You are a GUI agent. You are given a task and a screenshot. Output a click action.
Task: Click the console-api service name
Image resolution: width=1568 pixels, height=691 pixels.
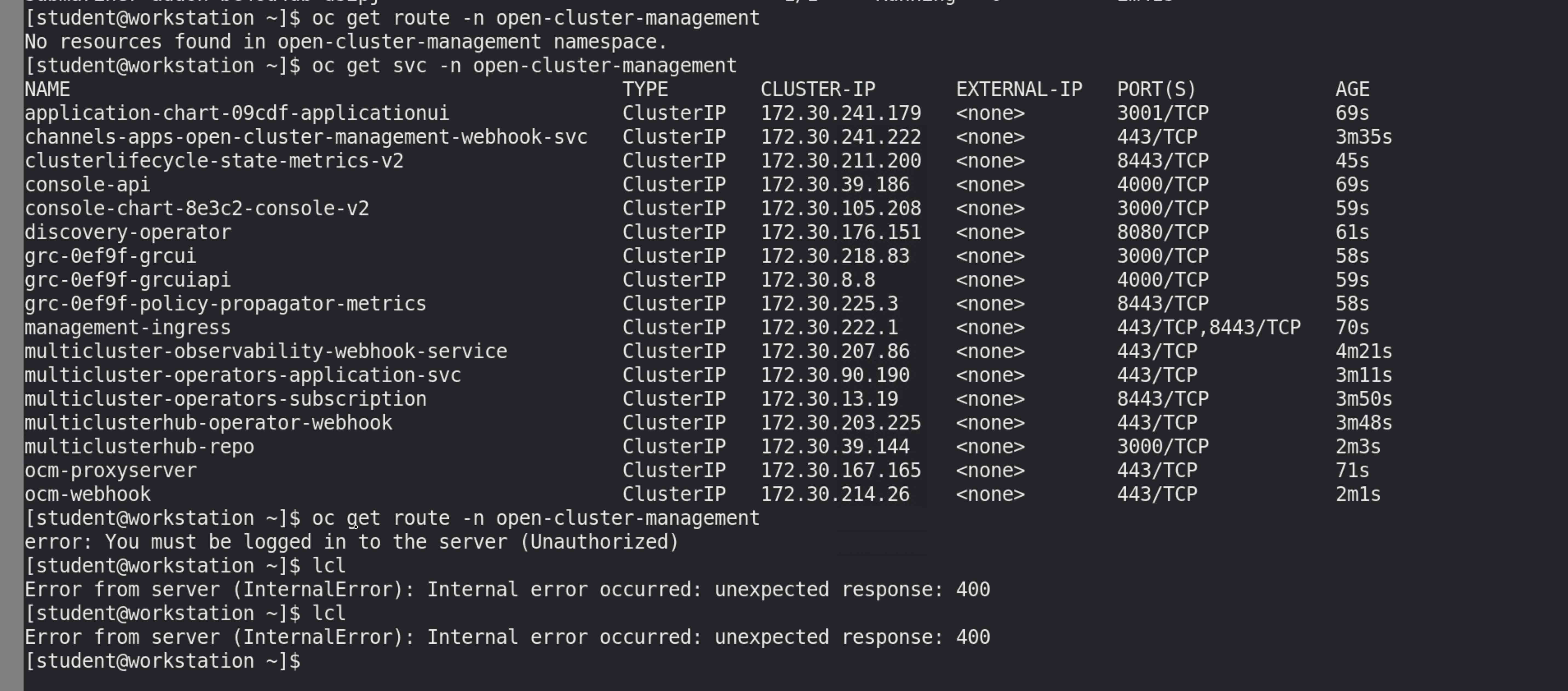point(87,185)
